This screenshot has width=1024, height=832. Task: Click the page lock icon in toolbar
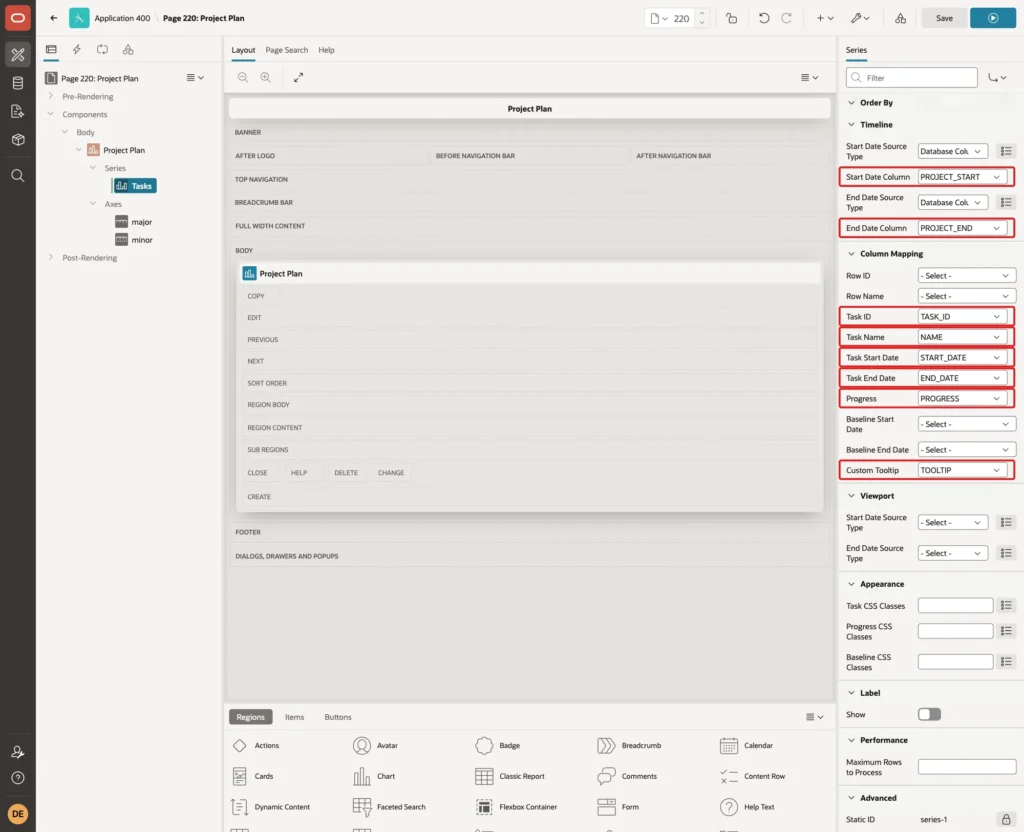731,18
